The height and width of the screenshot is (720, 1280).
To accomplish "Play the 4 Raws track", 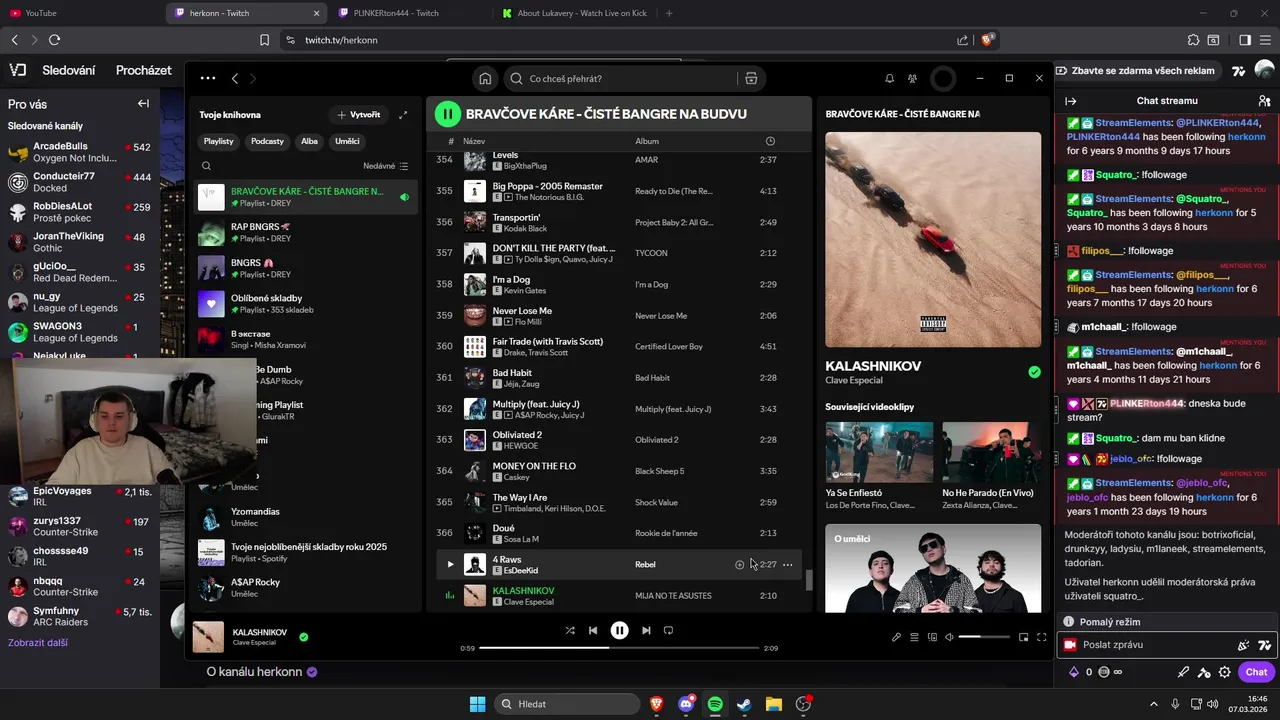I will coord(450,564).
